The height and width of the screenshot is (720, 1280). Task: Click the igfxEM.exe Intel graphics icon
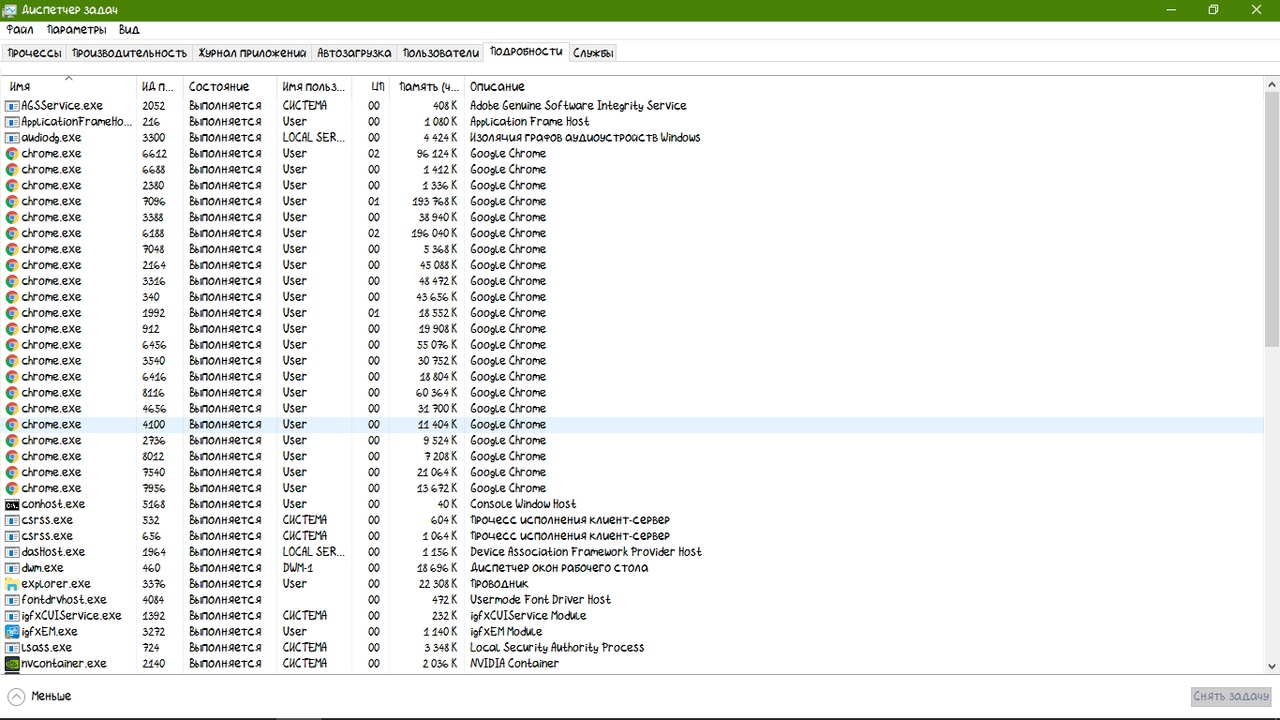(12, 632)
